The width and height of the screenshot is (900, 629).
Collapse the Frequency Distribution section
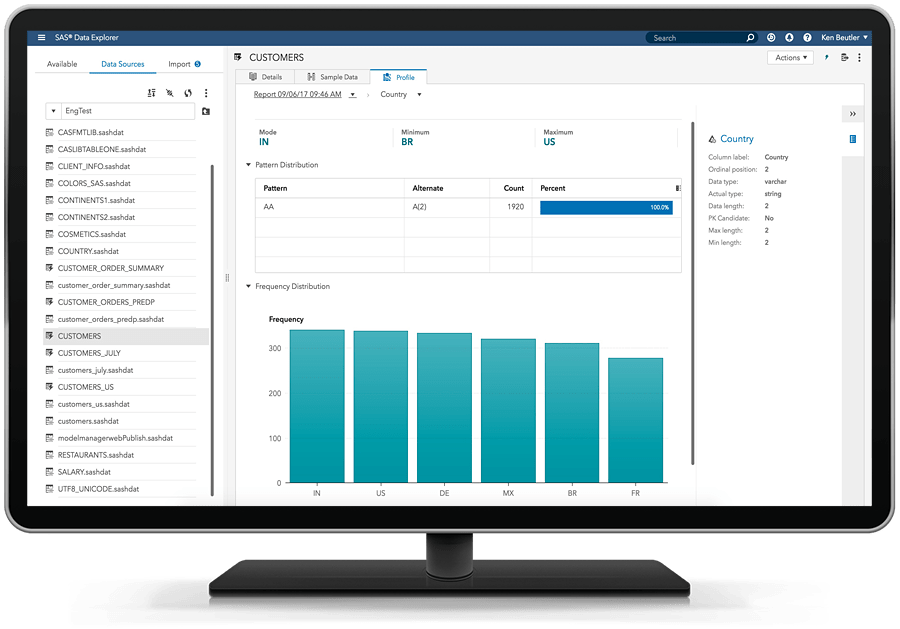pos(249,287)
